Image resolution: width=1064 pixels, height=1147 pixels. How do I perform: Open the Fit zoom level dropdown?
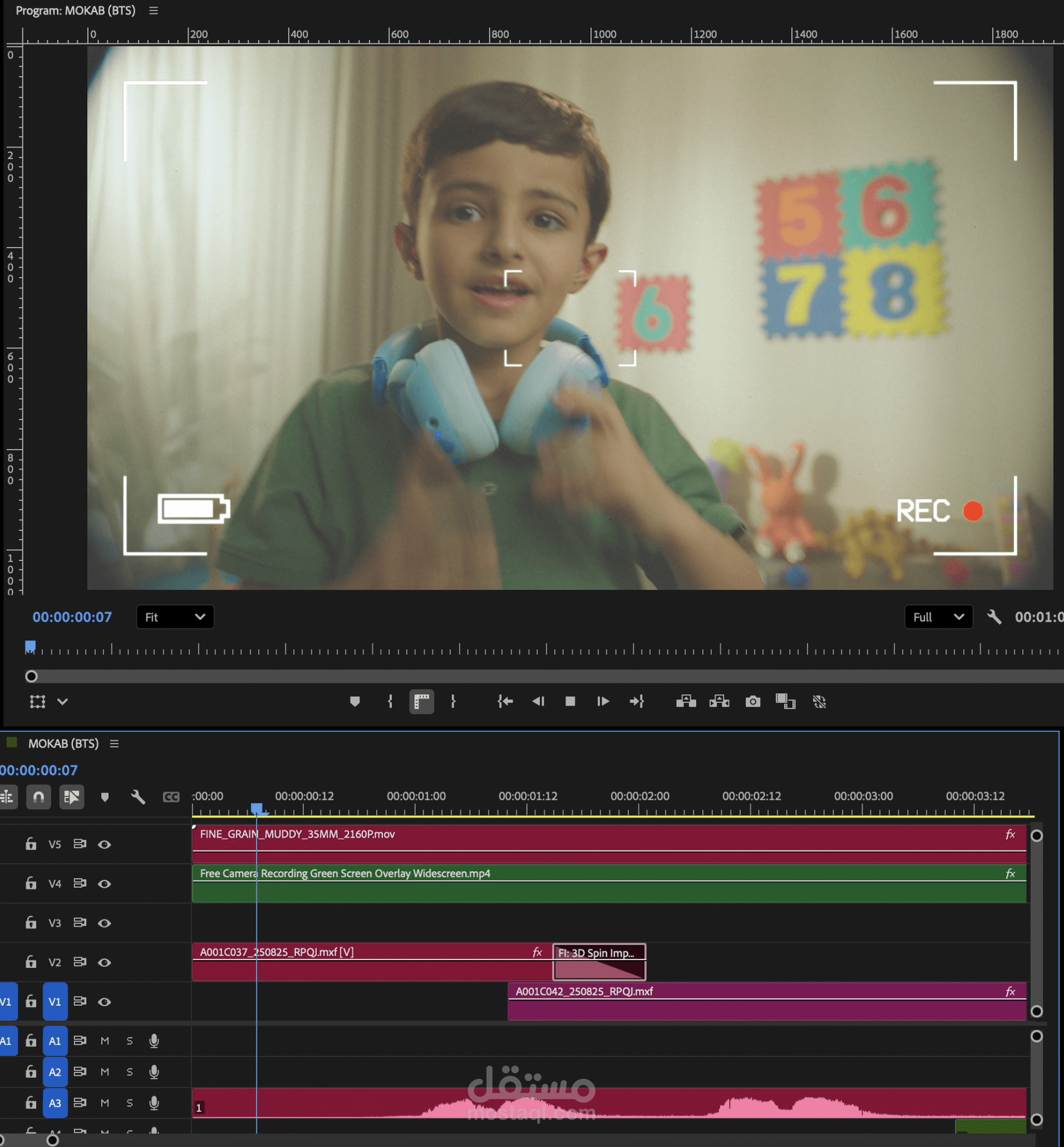pyautogui.click(x=175, y=616)
